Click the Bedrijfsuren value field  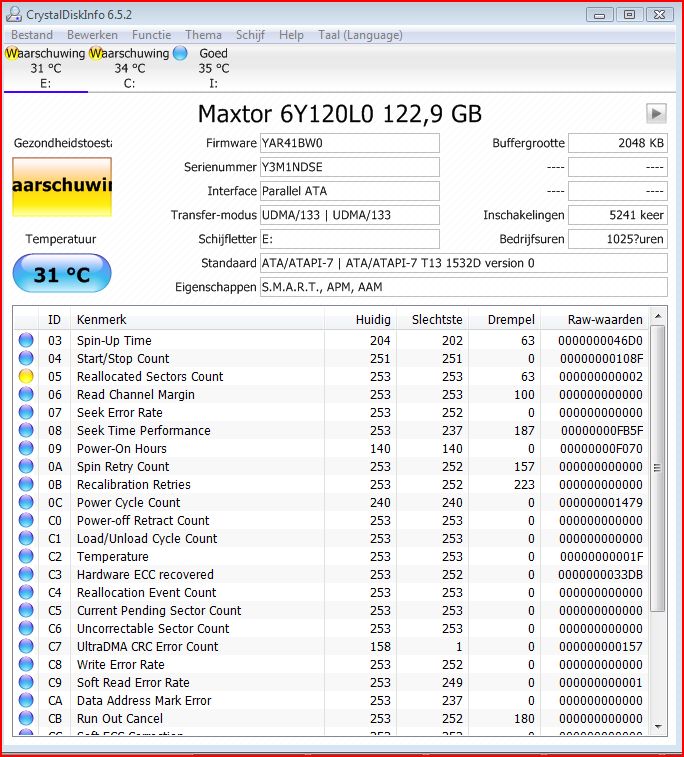point(618,239)
